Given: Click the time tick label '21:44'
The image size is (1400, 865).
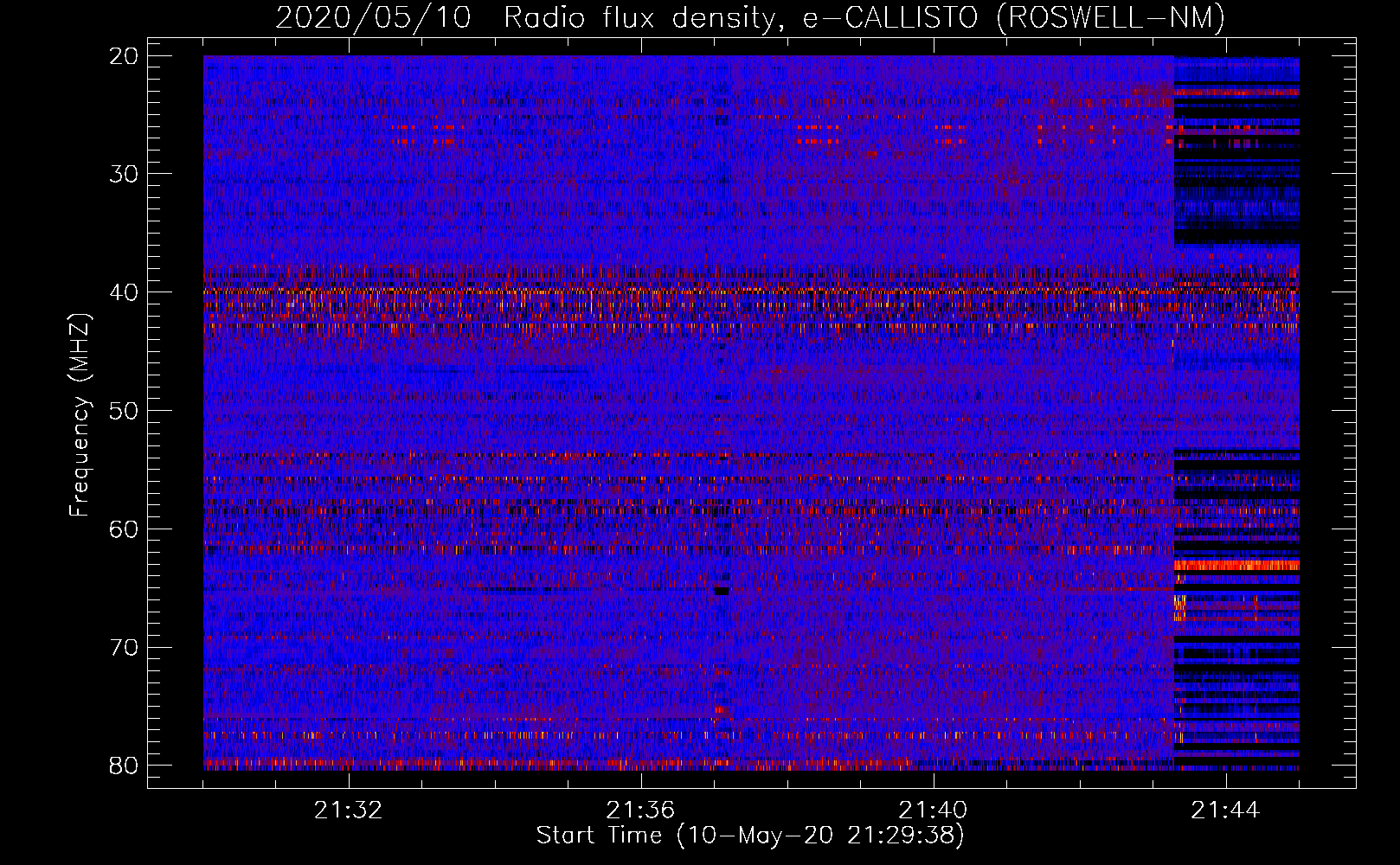Looking at the screenshot, I should [x=1225, y=811].
